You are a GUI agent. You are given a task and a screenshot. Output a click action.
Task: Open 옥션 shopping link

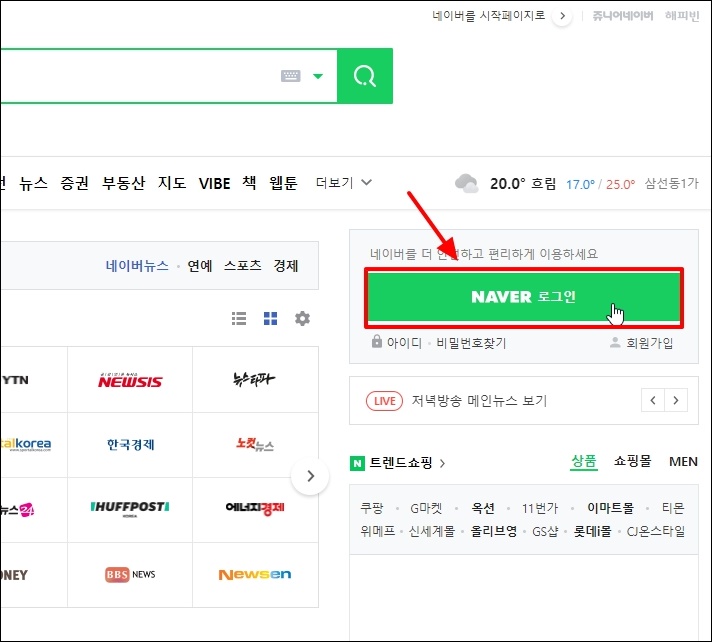coord(483,508)
